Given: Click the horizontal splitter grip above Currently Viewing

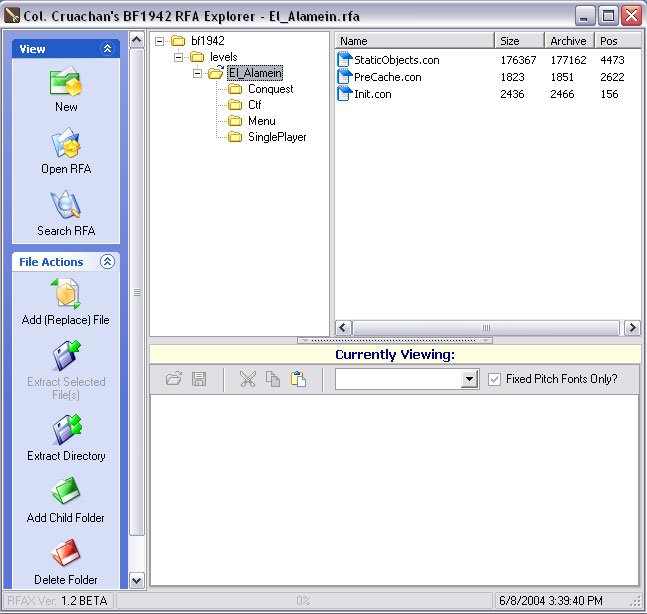Looking at the screenshot, I should tap(395, 340).
